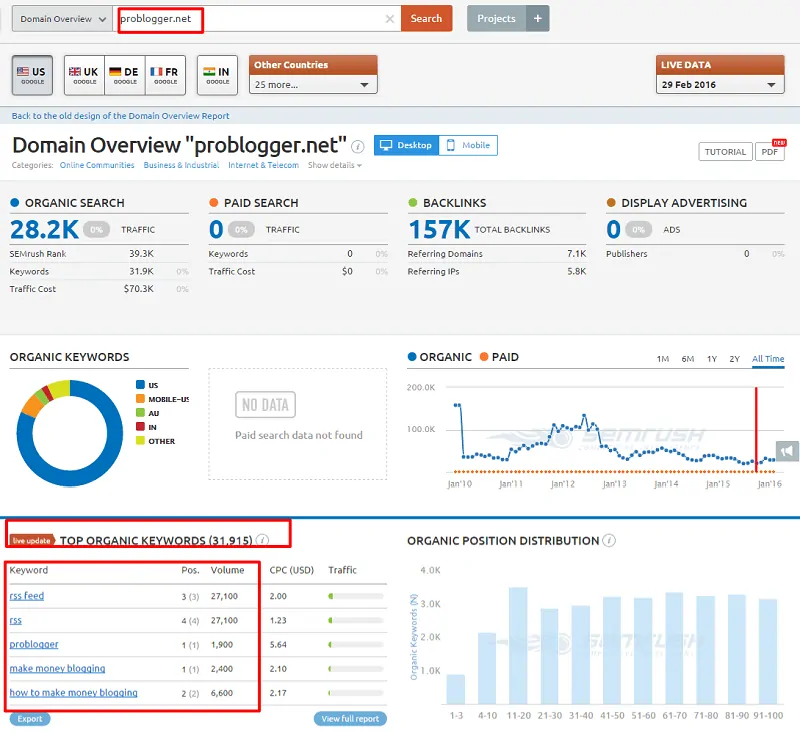The width and height of the screenshot is (800, 733).
Task: Click the SEMrush Rank 39.3K value
Action: pos(141,254)
